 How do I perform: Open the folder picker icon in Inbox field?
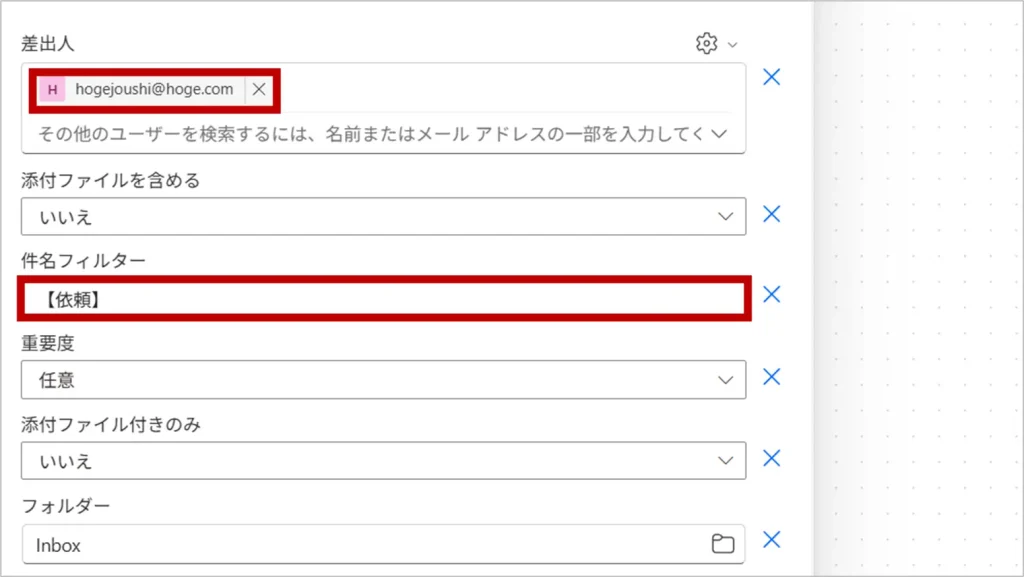[722, 544]
